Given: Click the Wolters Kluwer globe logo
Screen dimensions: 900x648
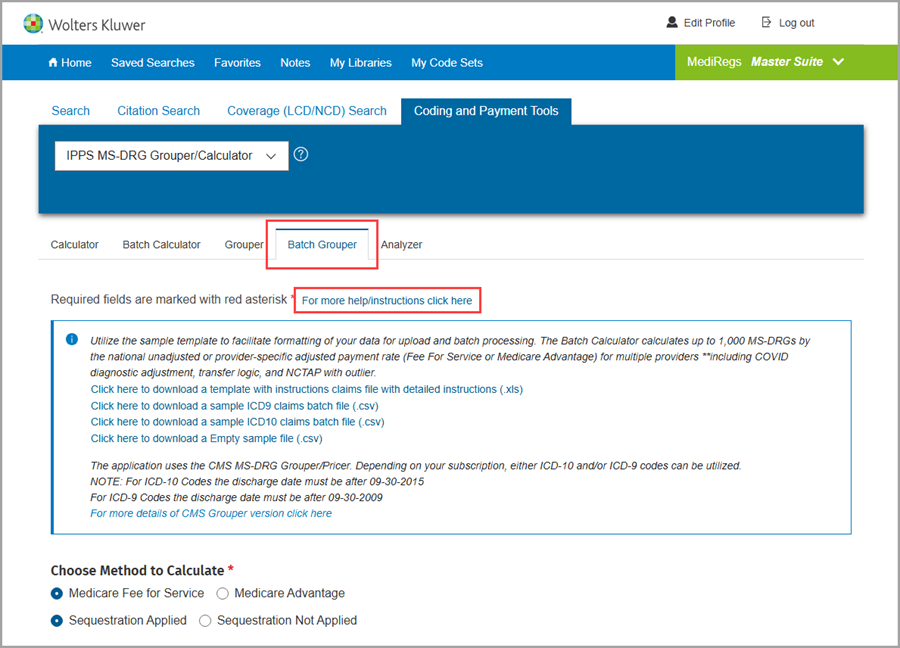Looking at the screenshot, I should tap(33, 24).
